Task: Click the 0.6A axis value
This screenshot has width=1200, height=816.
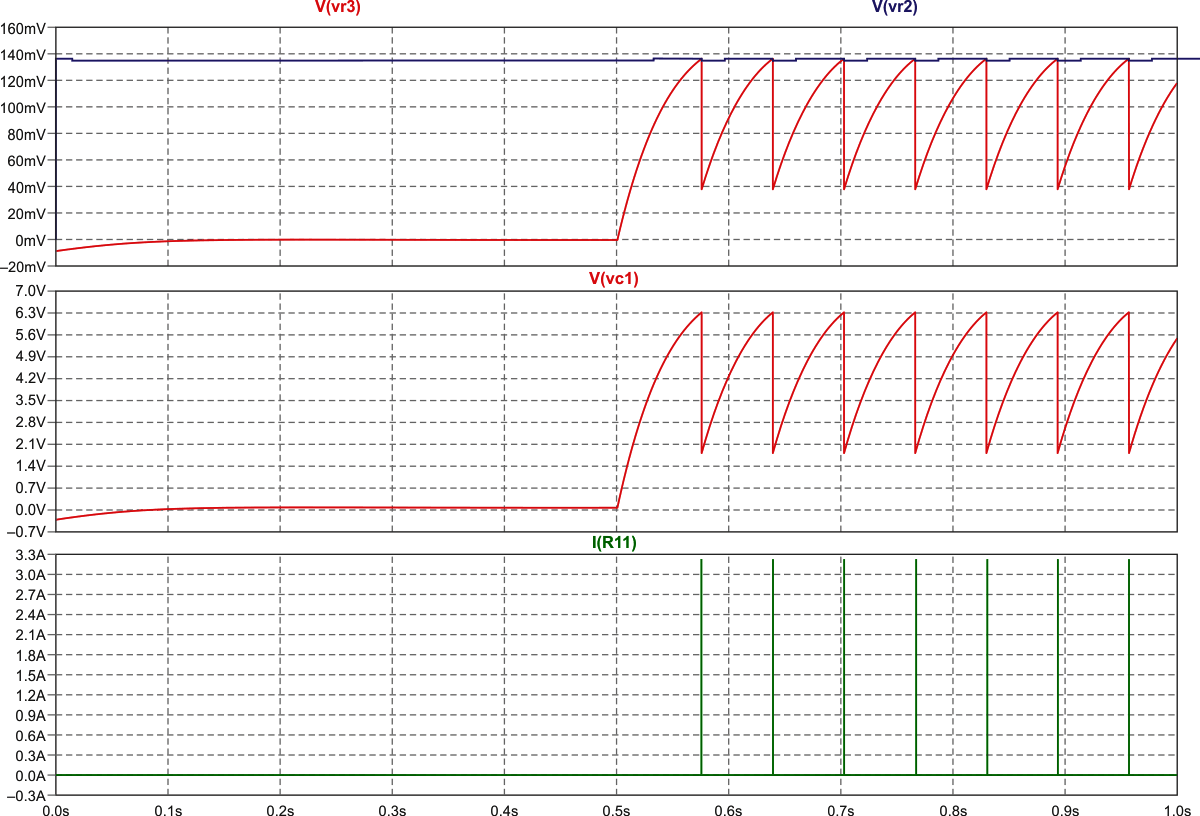Action: [x=33, y=735]
